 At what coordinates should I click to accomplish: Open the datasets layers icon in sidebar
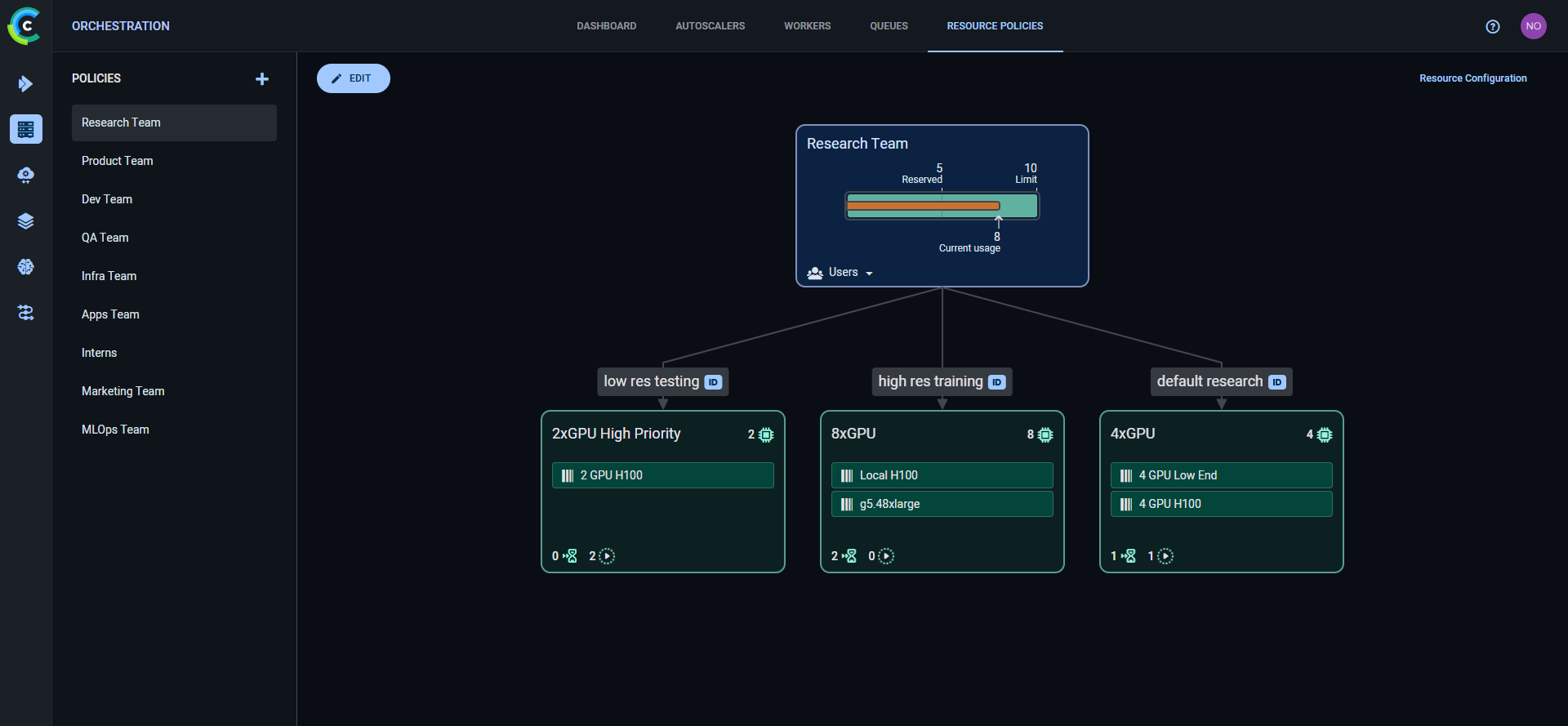(x=25, y=221)
